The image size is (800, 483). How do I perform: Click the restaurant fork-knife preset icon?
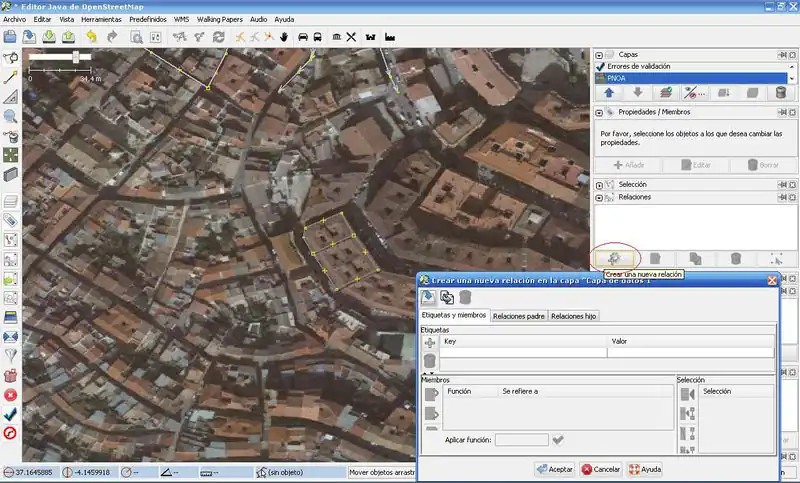click(351, 37)
